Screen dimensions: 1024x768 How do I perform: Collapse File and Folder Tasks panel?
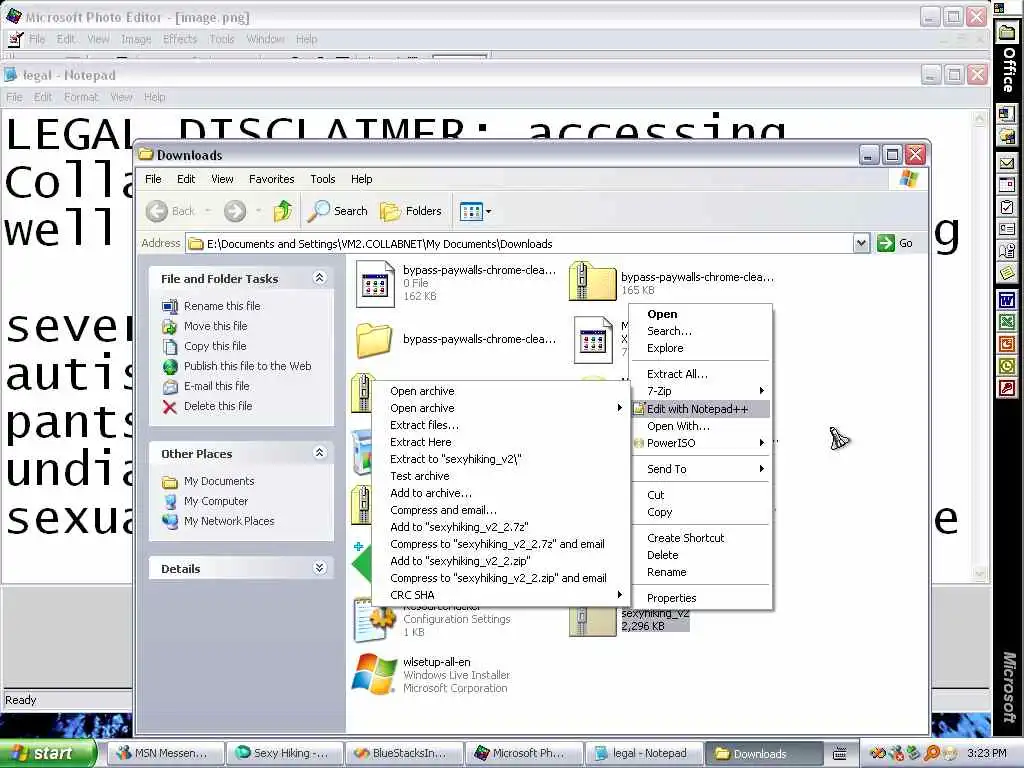coord(319,278)
